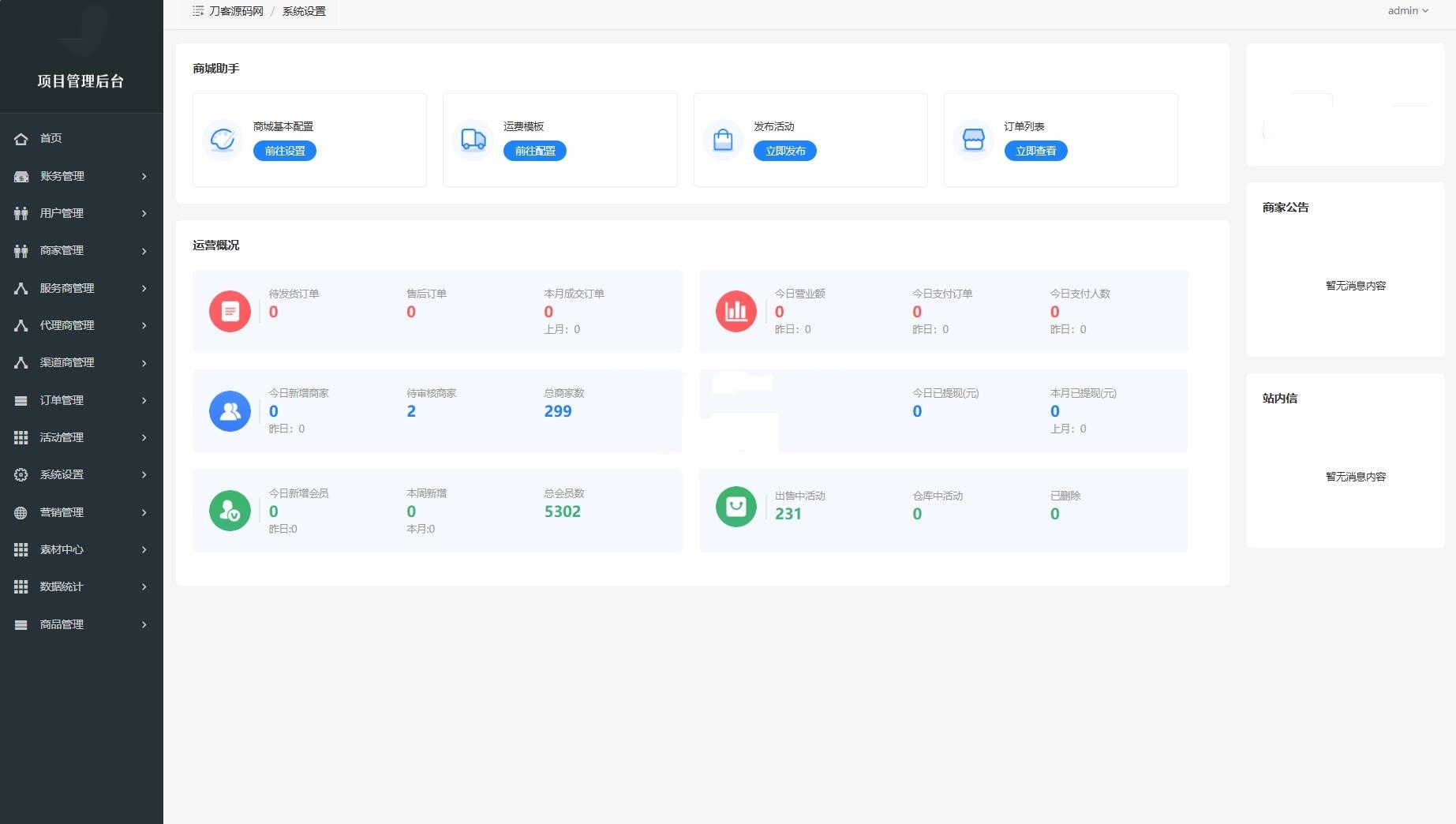This screenshot has height=824, width=1456.
Task: Expand the 用户管理 menu chevron
Action: click(144, 213)
